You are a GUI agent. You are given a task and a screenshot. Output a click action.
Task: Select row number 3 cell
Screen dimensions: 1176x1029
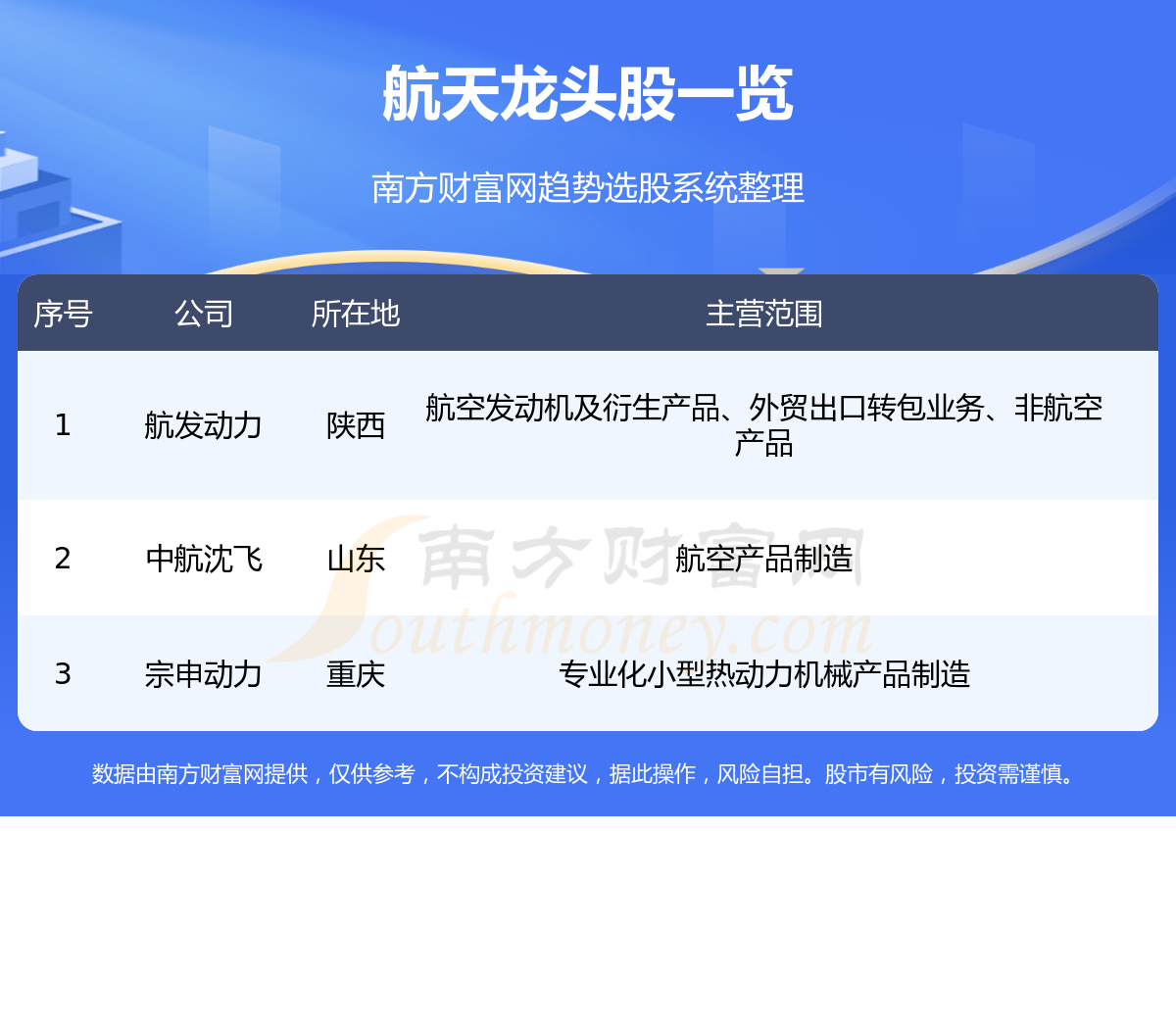[x=63, y=674]
